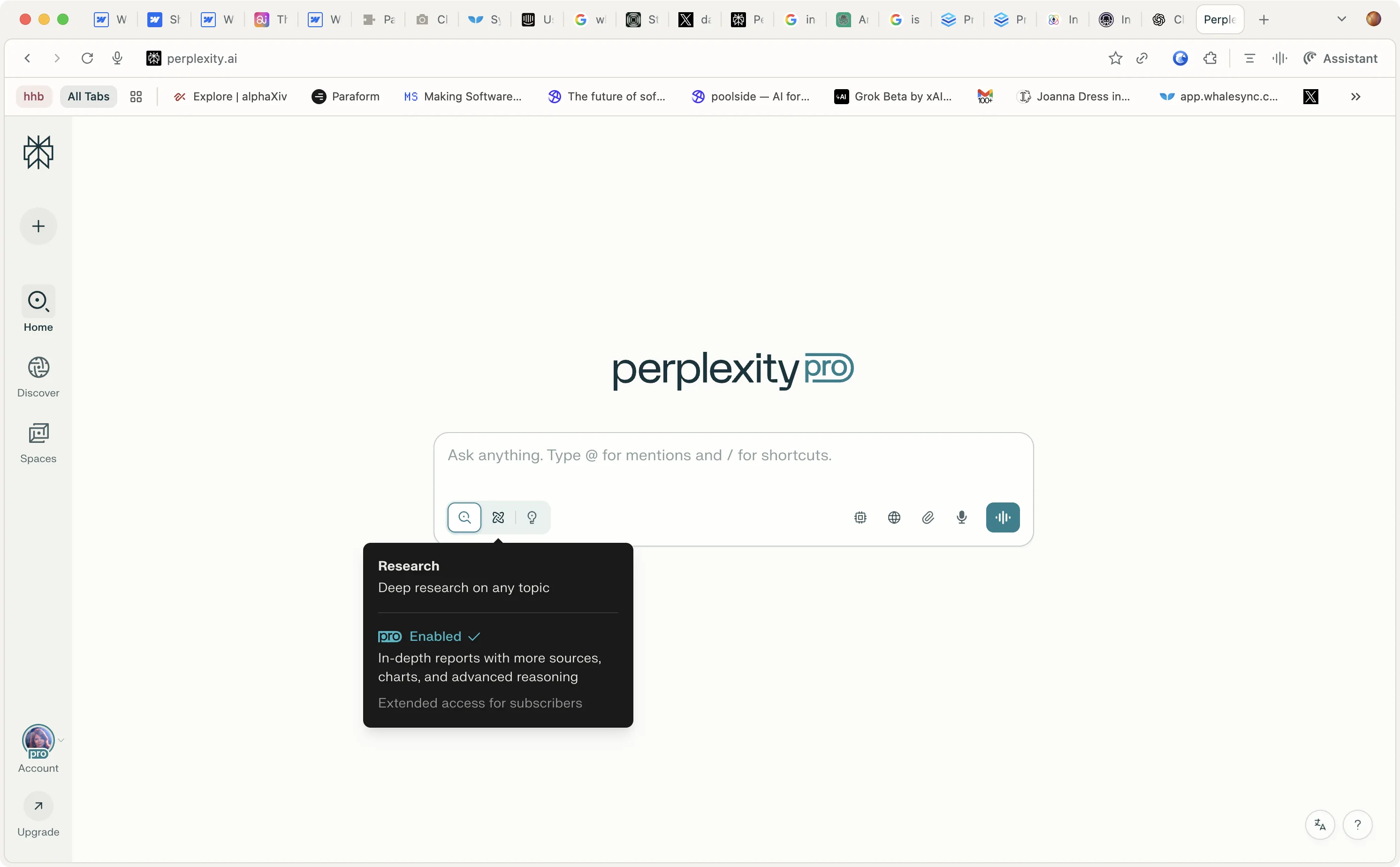Expand the Account menu chevron
Image resolution: width=1400 pixels, height=867 pixels.
pyautogui.click(x=61, y=740)
